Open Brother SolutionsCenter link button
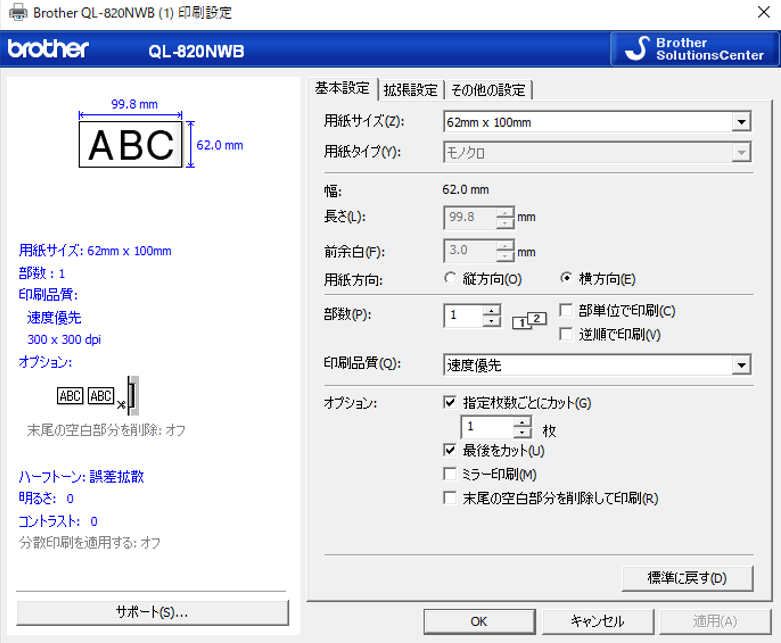This screenshot has height=643, width=781. (x=694, y=49)
